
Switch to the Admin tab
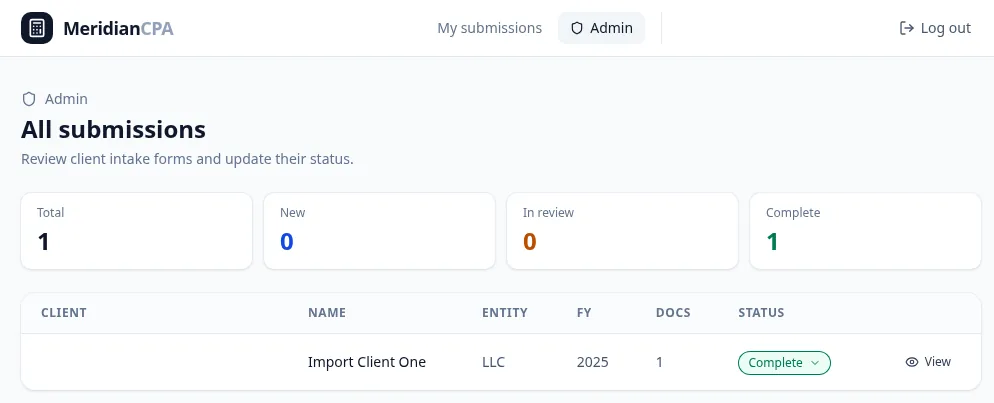coord(601,28)
